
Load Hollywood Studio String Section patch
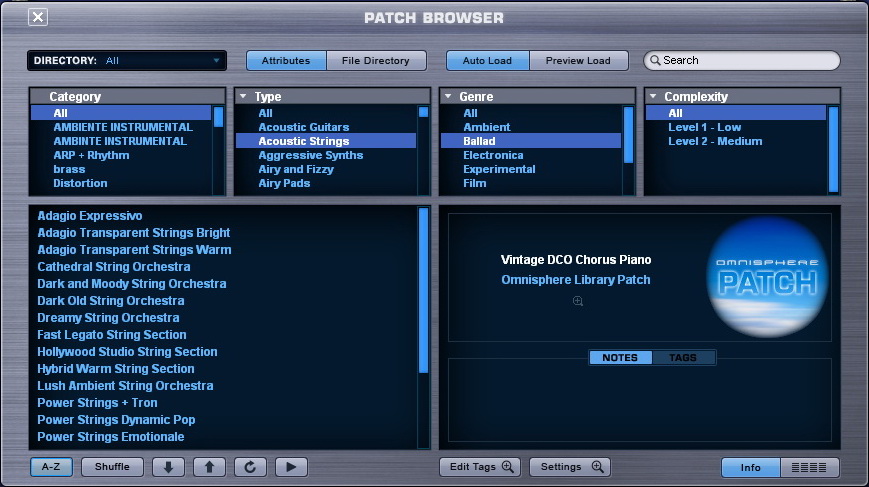[x=127, y=352]
